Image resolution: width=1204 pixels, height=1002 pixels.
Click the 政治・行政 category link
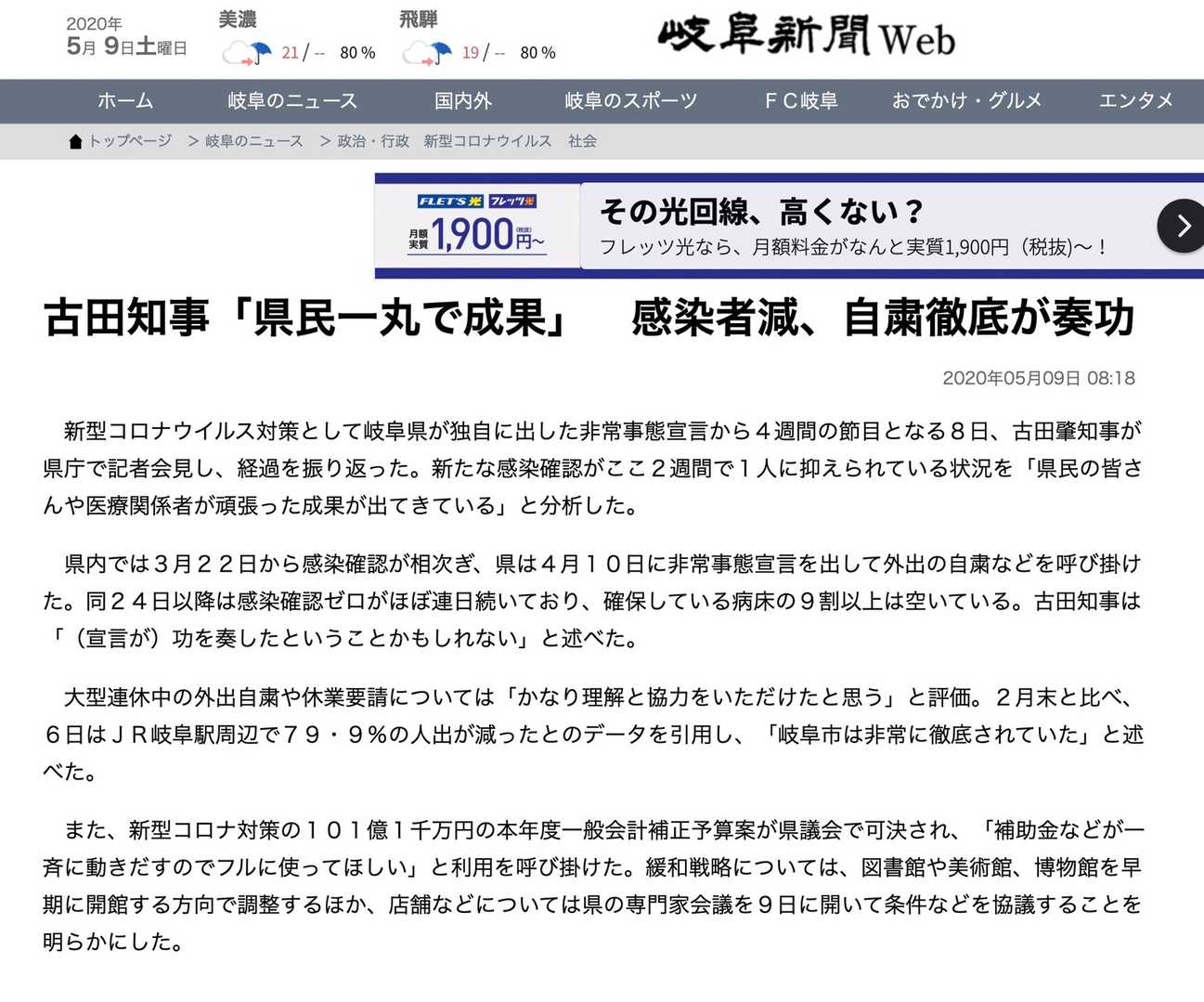[373, 141]
